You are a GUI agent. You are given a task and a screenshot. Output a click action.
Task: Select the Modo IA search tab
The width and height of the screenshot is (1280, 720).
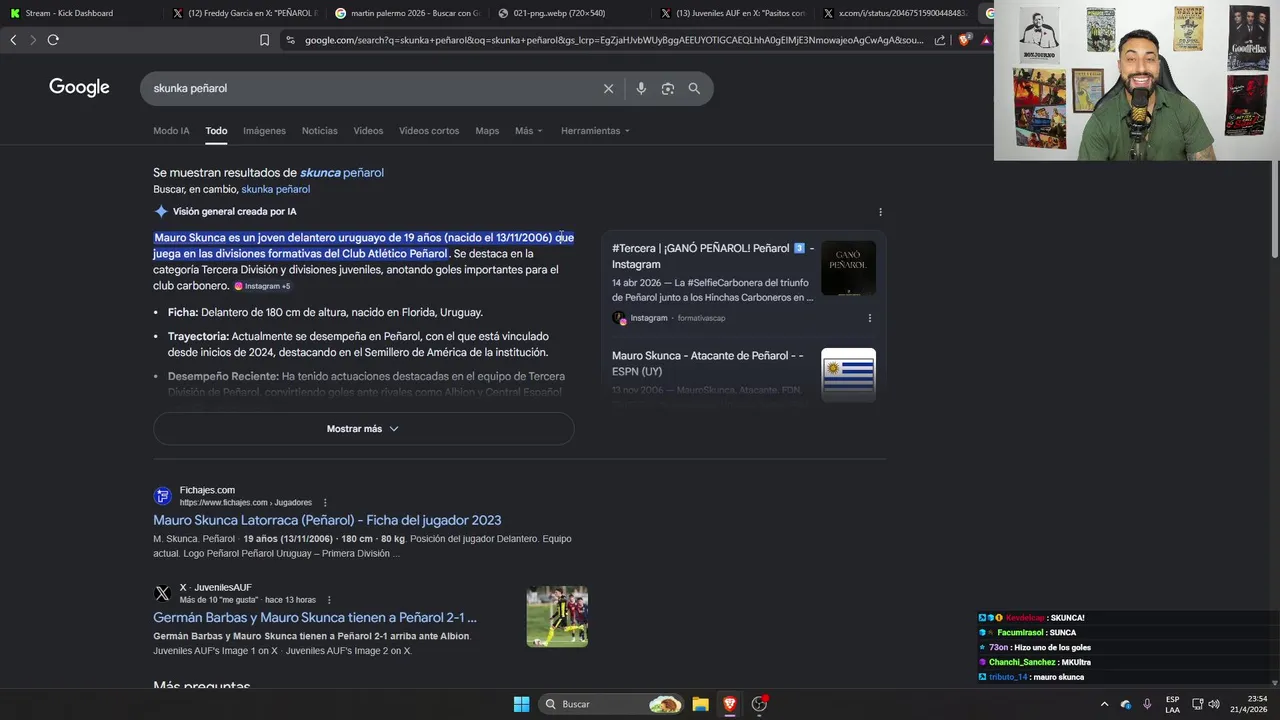171,131
